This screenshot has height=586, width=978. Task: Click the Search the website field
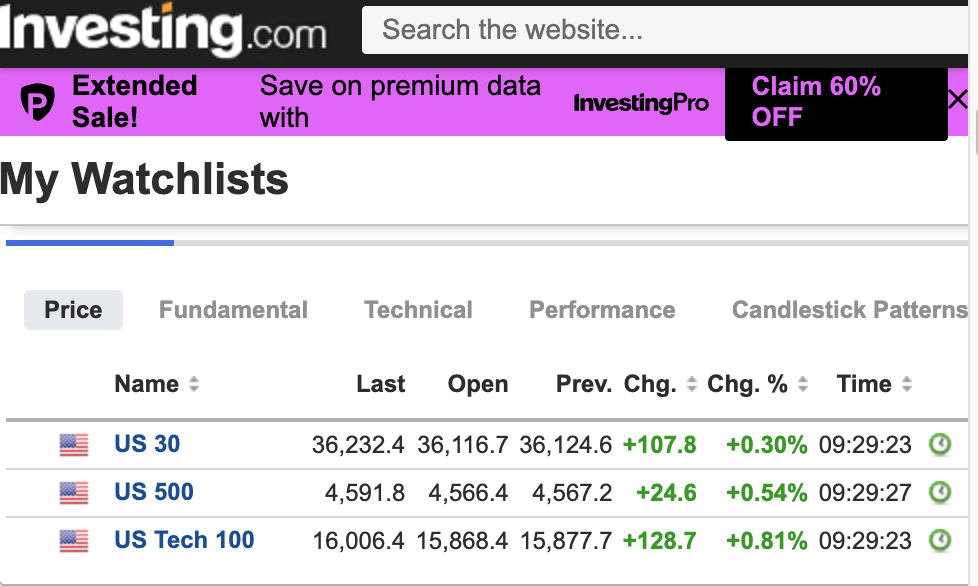[x=660, y=30]
